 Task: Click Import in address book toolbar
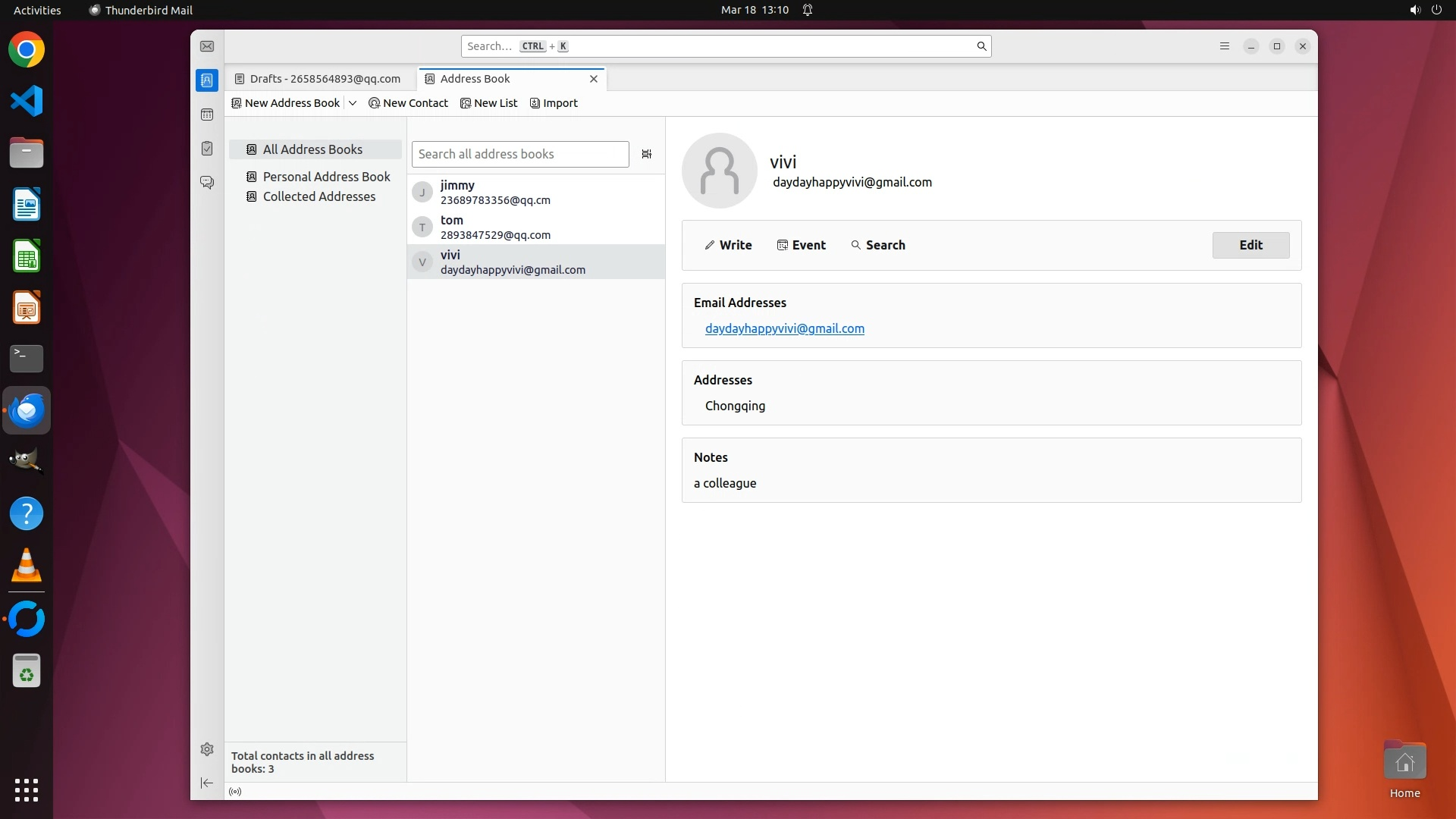554,103
